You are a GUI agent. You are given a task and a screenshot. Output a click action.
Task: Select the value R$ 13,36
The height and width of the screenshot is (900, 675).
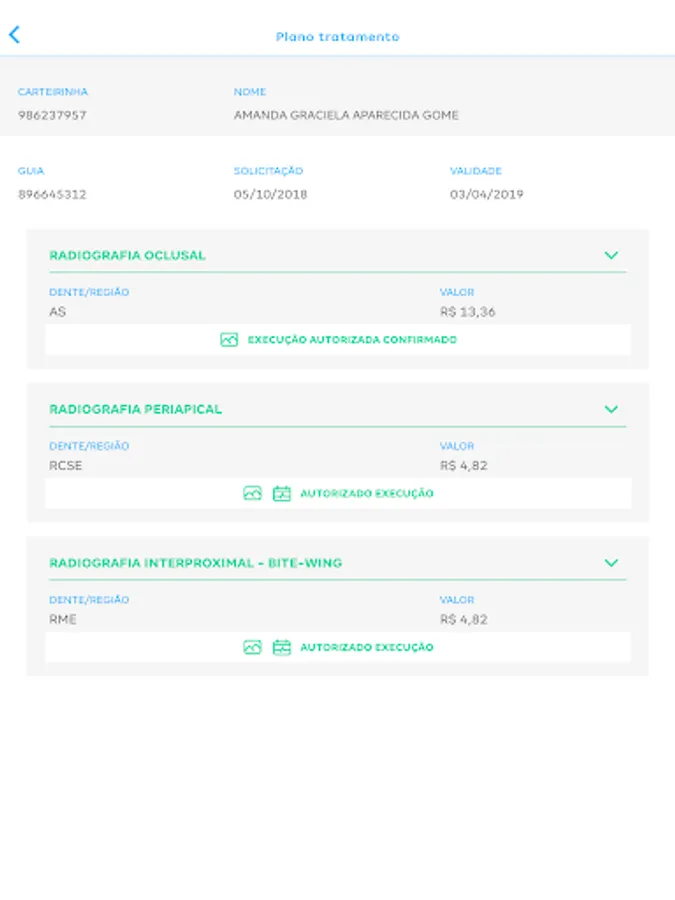[x=468, y=312]
